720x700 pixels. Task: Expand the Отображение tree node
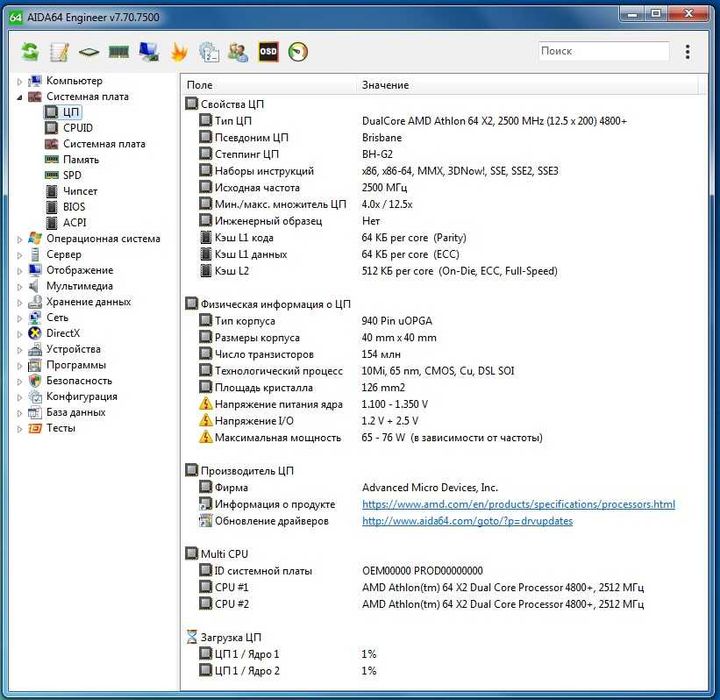19,271
